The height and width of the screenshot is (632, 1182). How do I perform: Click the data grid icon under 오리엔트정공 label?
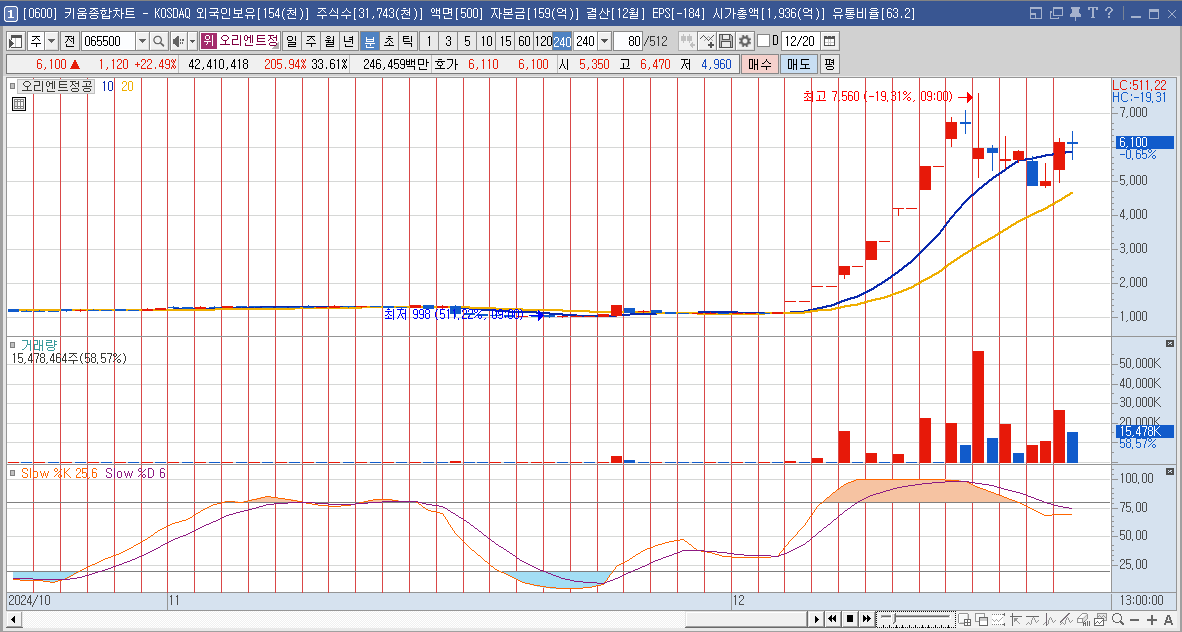(x=19, y=104)
